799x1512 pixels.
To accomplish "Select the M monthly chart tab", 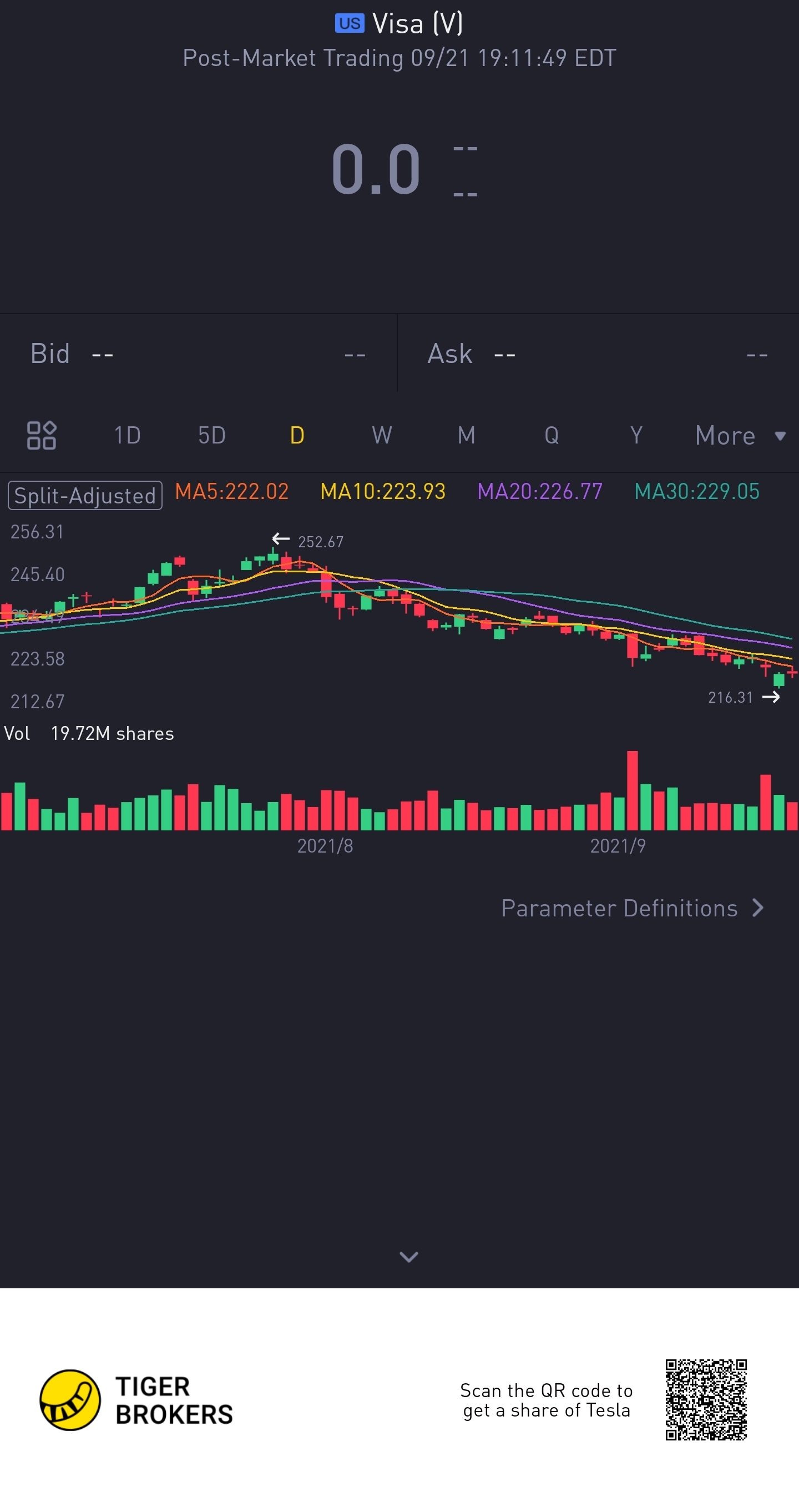I will coord(467,436).
